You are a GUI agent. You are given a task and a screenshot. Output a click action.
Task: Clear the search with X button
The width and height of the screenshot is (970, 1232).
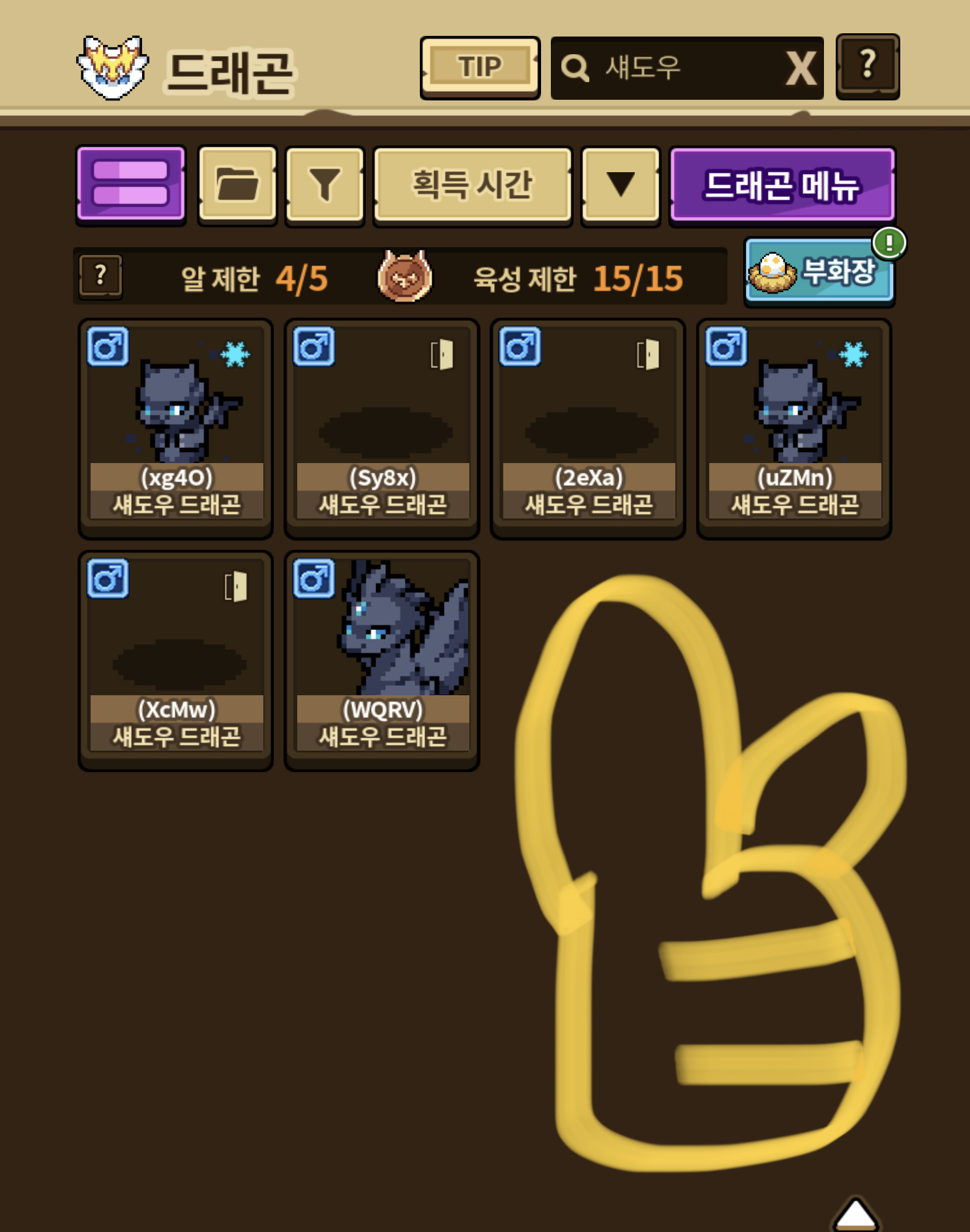[801, 68]
